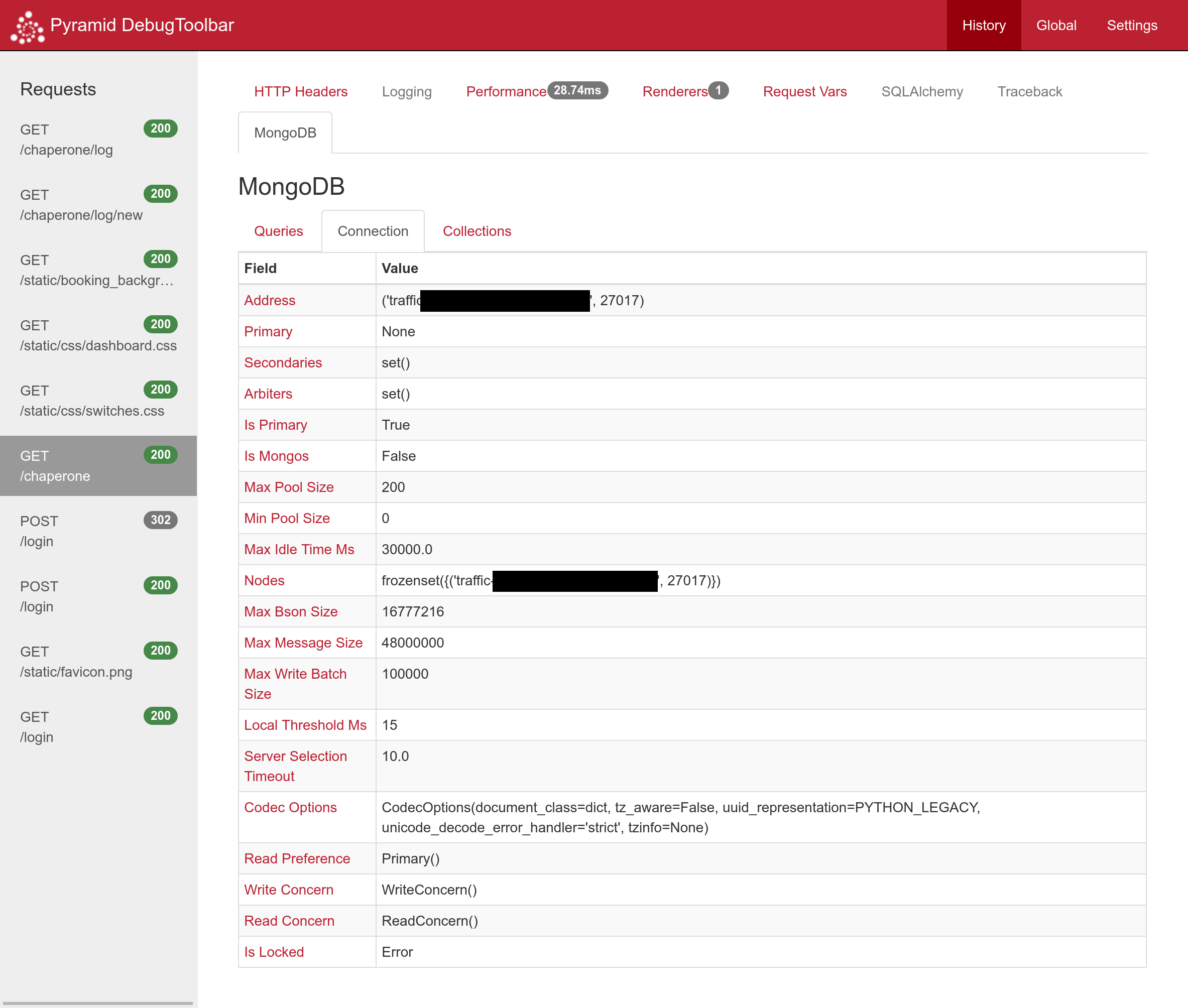Click the Value column header
This screenshot has height=1008, width=1188.
coord(399,269)
